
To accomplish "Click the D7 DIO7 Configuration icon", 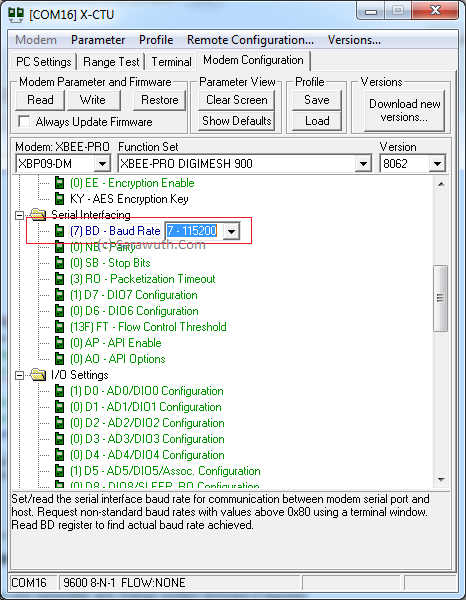I will [59, 295].
